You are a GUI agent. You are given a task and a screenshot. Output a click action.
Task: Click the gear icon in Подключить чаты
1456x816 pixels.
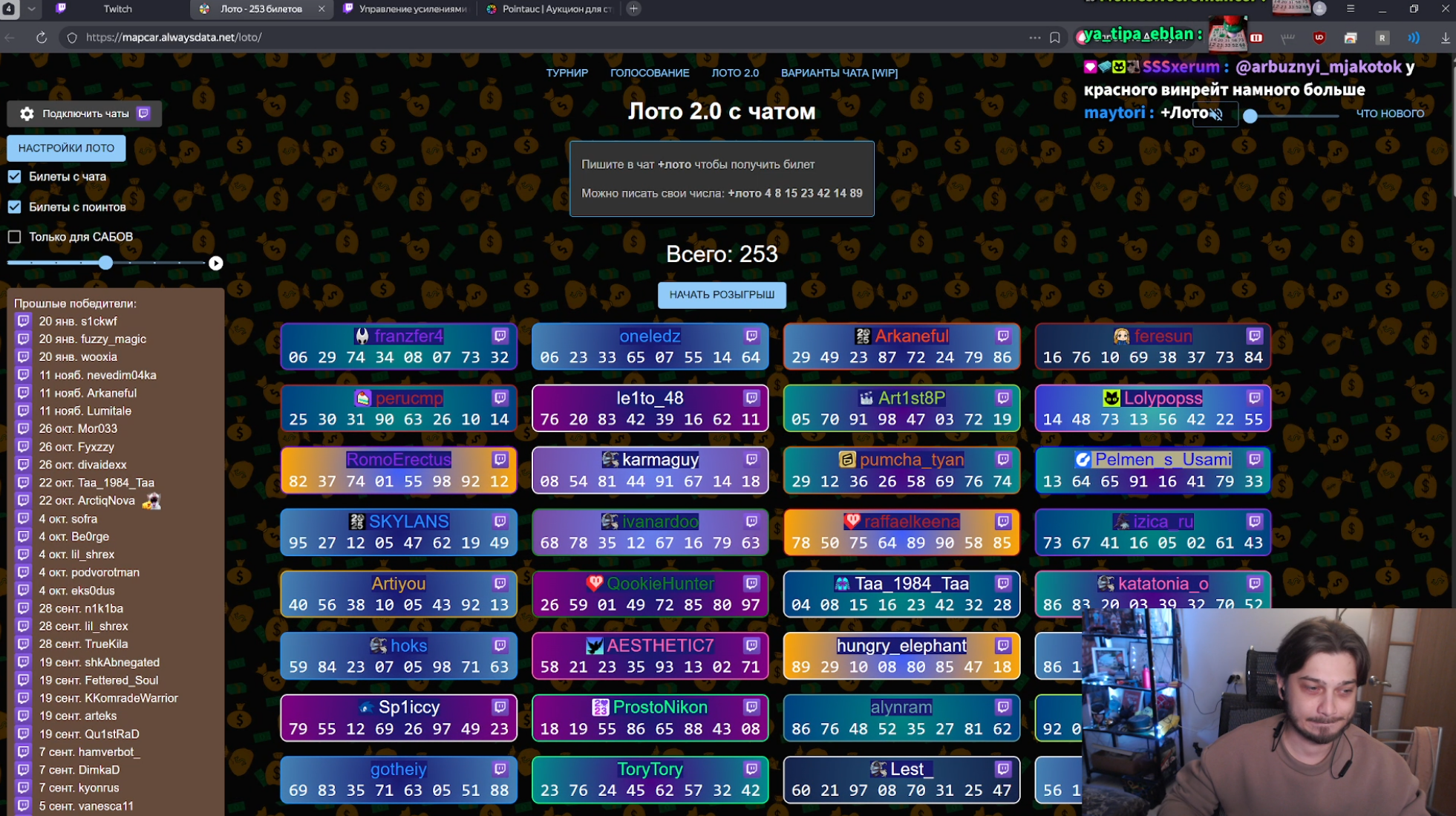(x=27, y=114)
